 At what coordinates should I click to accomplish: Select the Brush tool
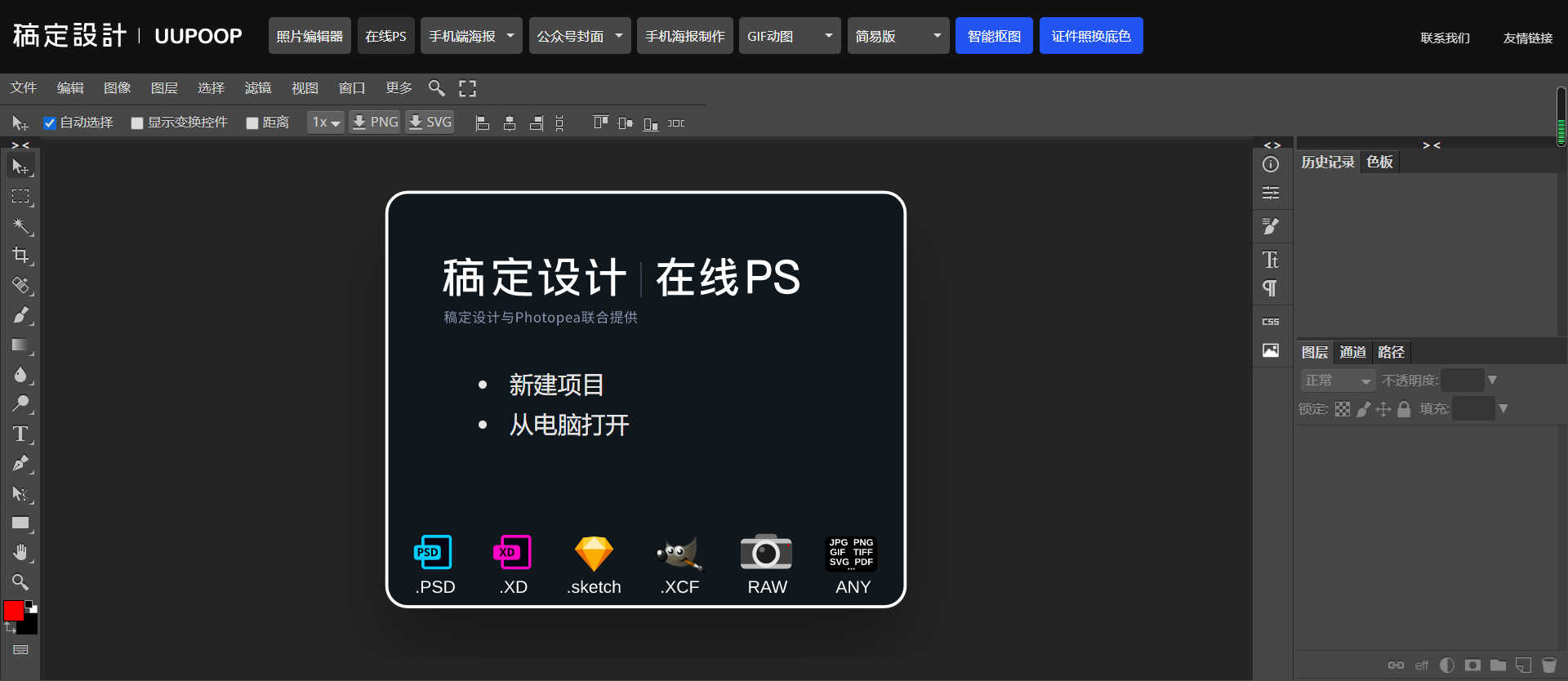point(20,315)
